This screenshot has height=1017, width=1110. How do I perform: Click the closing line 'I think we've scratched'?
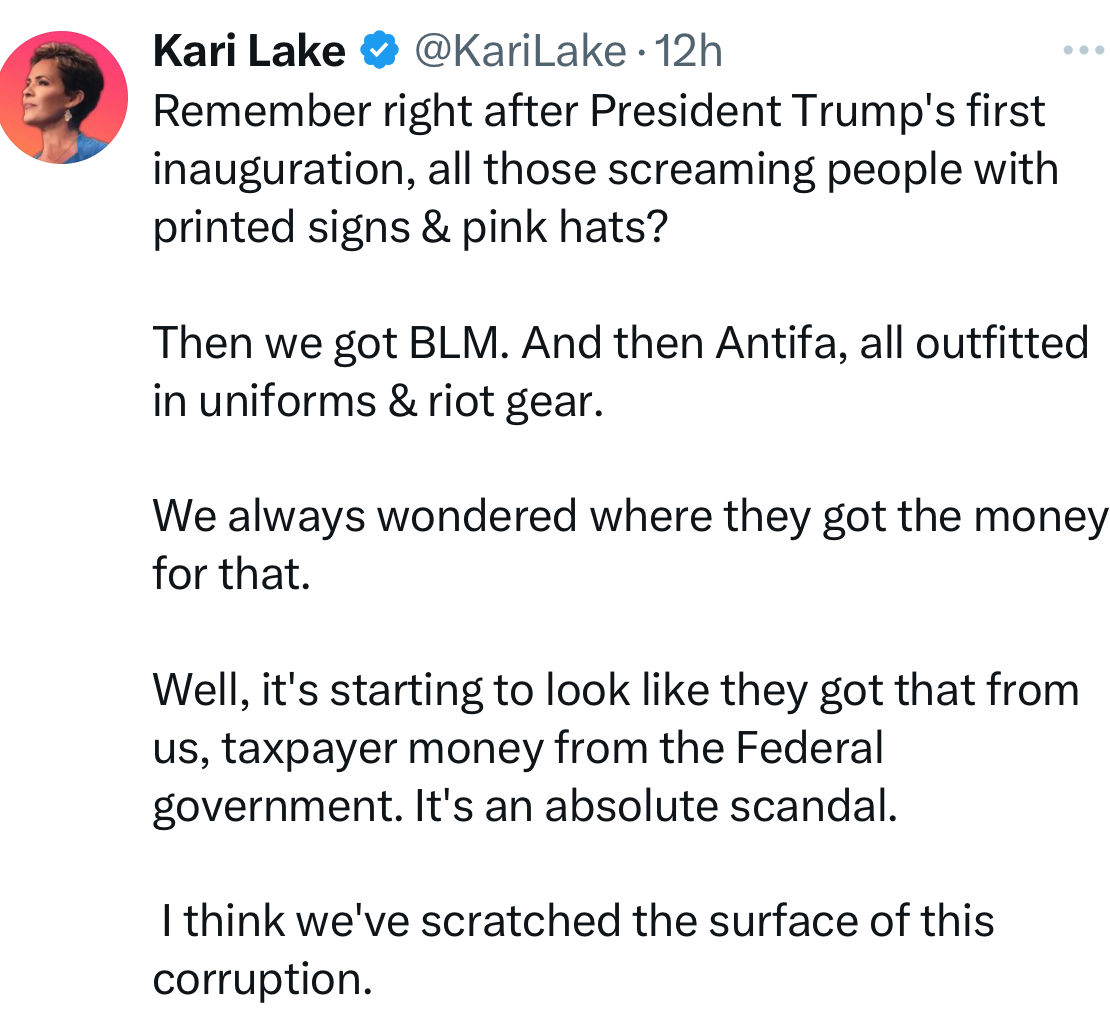coord(575,950)
